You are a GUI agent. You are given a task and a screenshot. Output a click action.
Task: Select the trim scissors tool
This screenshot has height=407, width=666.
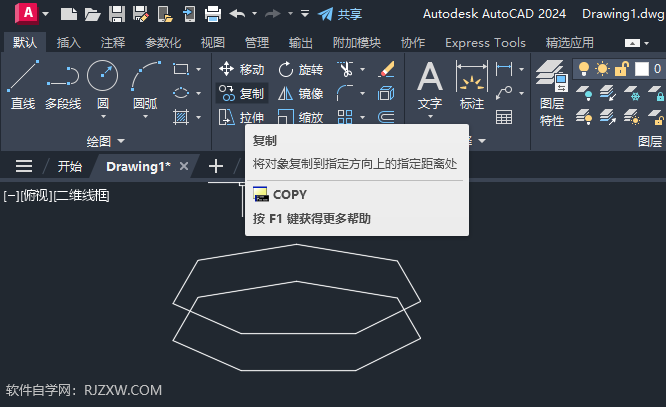click(346, 69)
